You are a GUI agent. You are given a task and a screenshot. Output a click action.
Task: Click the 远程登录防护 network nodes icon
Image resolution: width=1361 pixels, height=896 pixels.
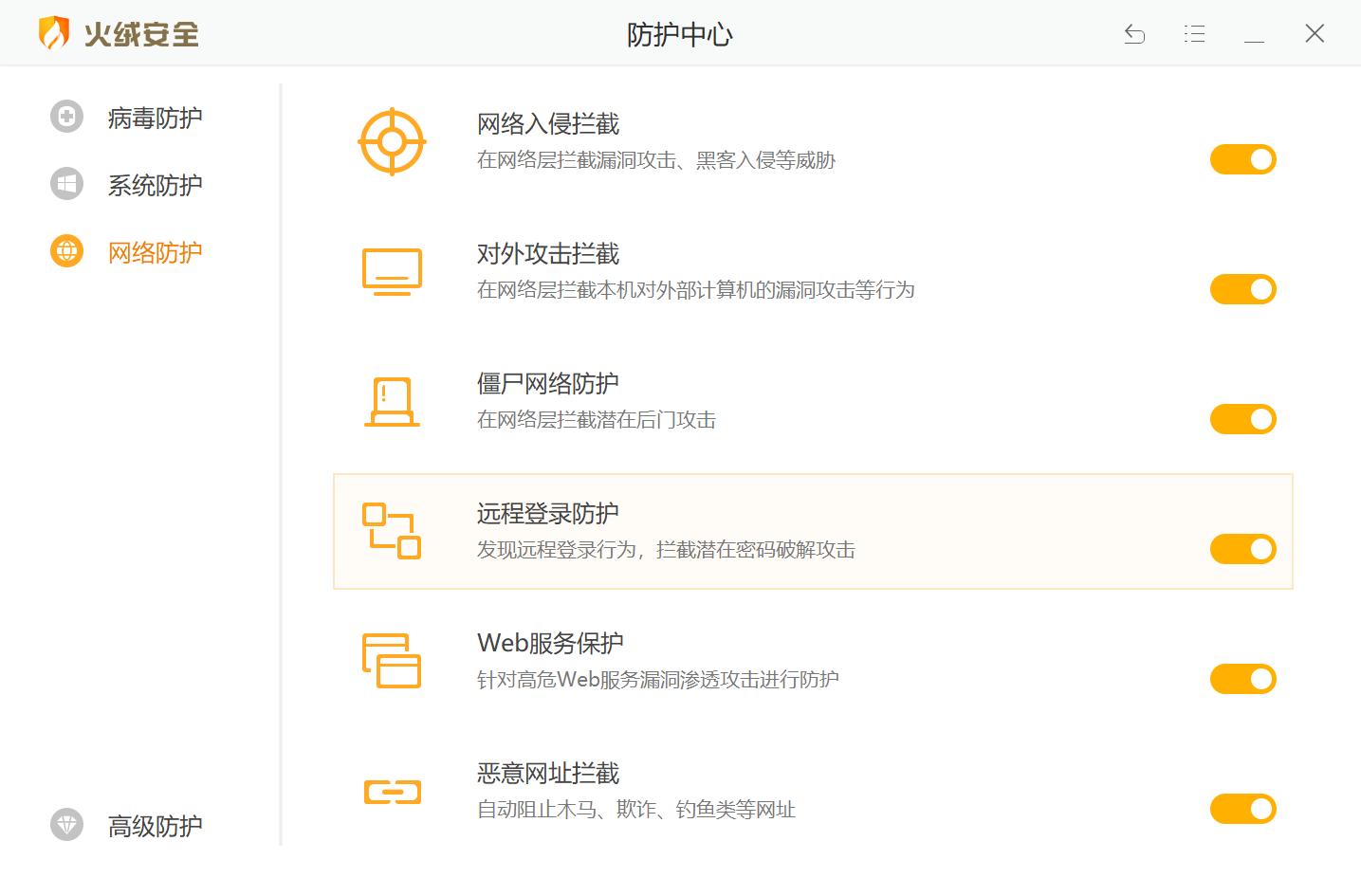pyautogui.click(x=391, y=531)
